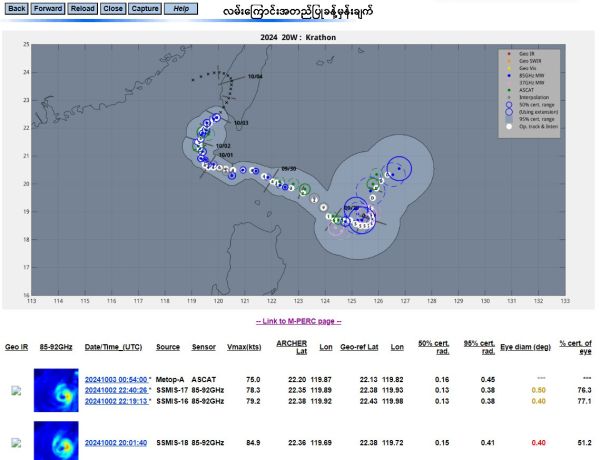600x460 pixels.
Task: Open the 20241002 22:40:26 entry link
Action: point(116,390)
